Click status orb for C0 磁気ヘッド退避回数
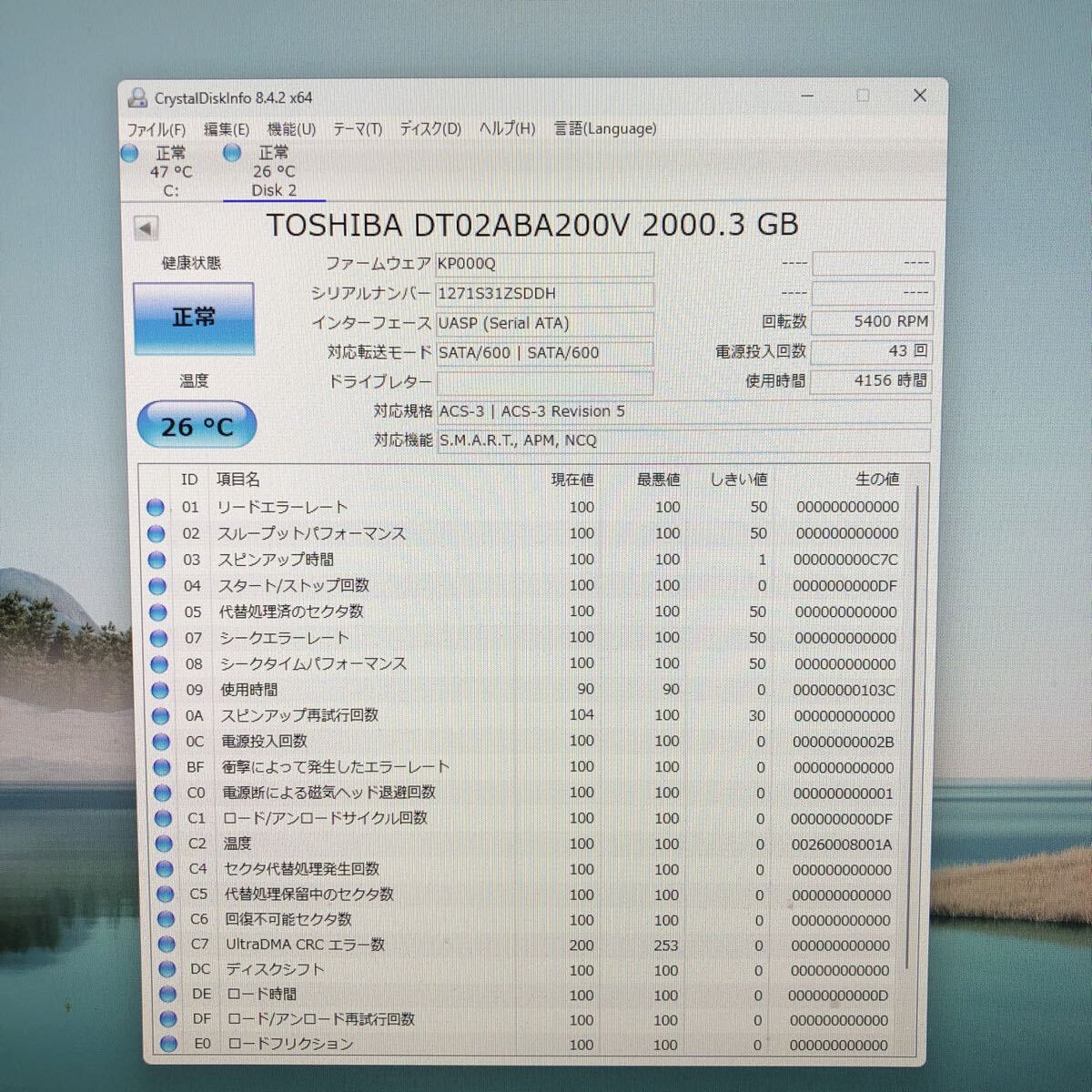1092x1092 pixels. click(163, 794)
